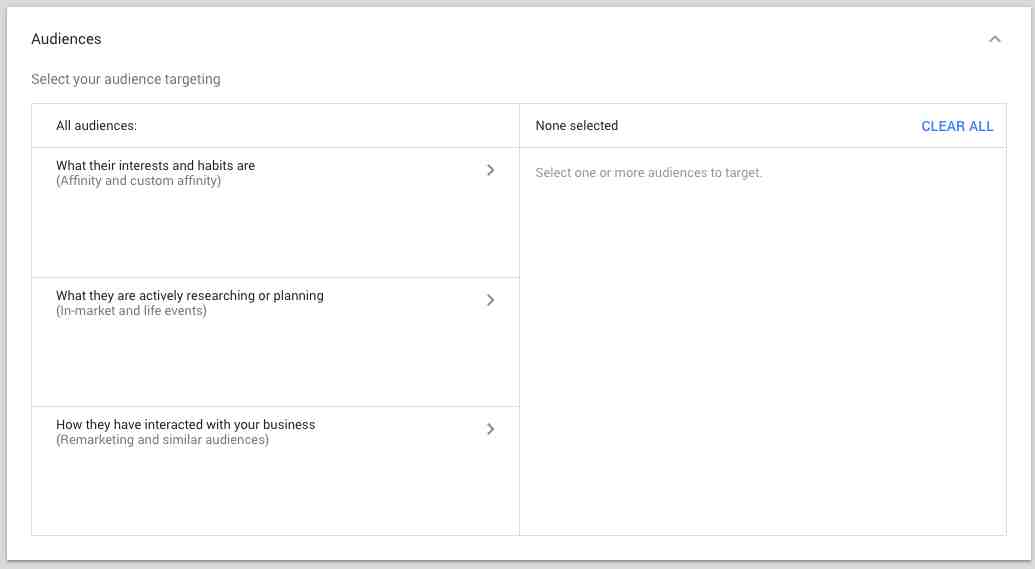This screenshot has width=1035, height=569.
Task: Click the 'All audiences:' column header
Action: [96, 125]
